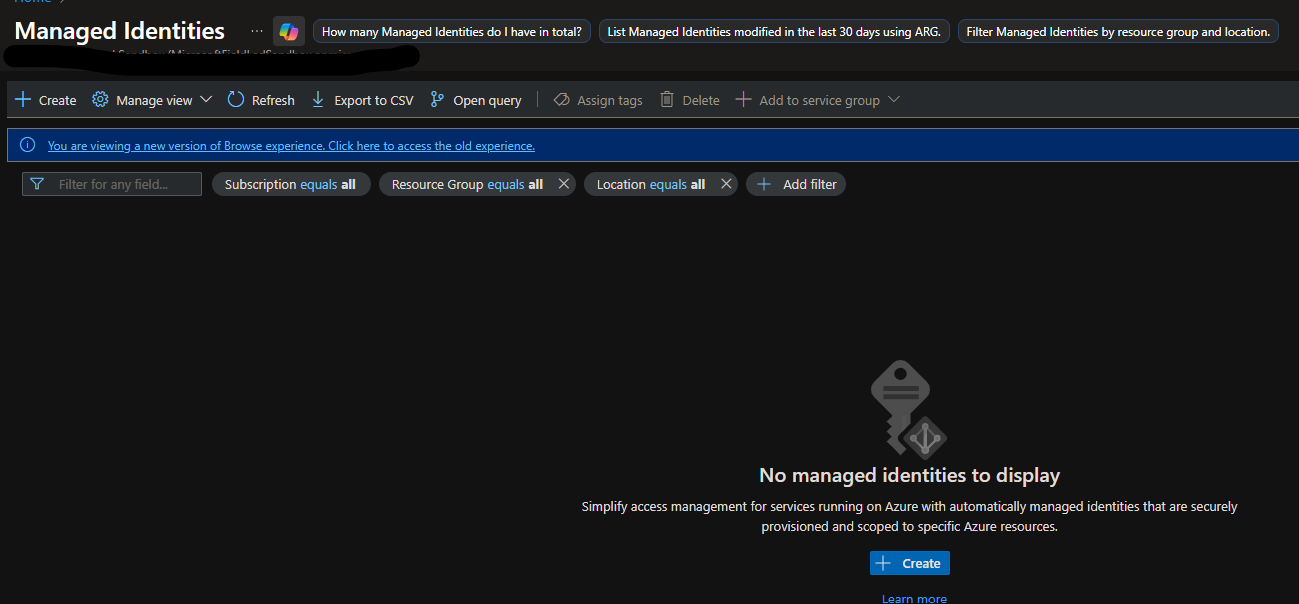
Task: Click the Assign tags toolbar item
Action: pos(598,100)
